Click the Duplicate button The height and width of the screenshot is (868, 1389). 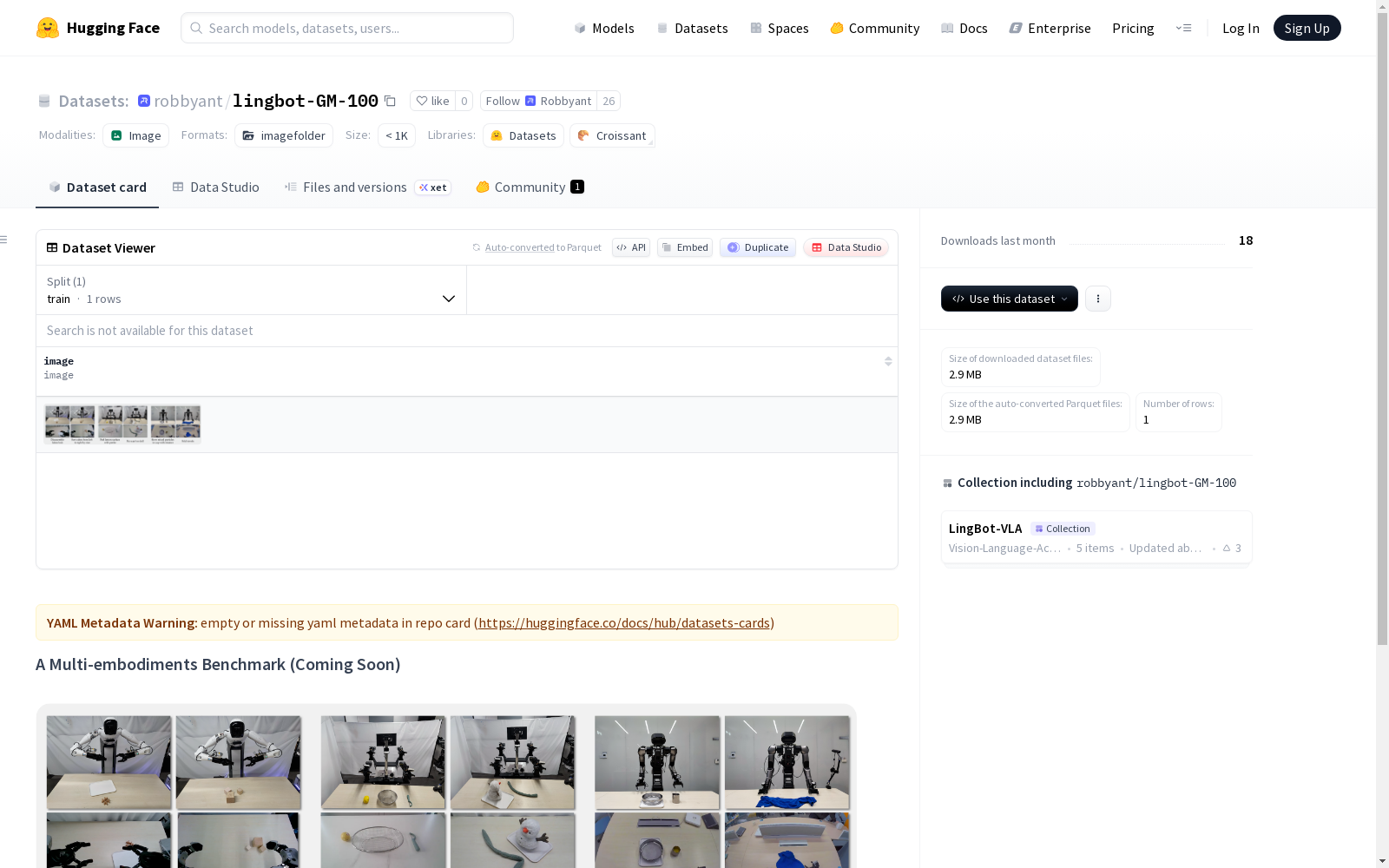point(758,247)
